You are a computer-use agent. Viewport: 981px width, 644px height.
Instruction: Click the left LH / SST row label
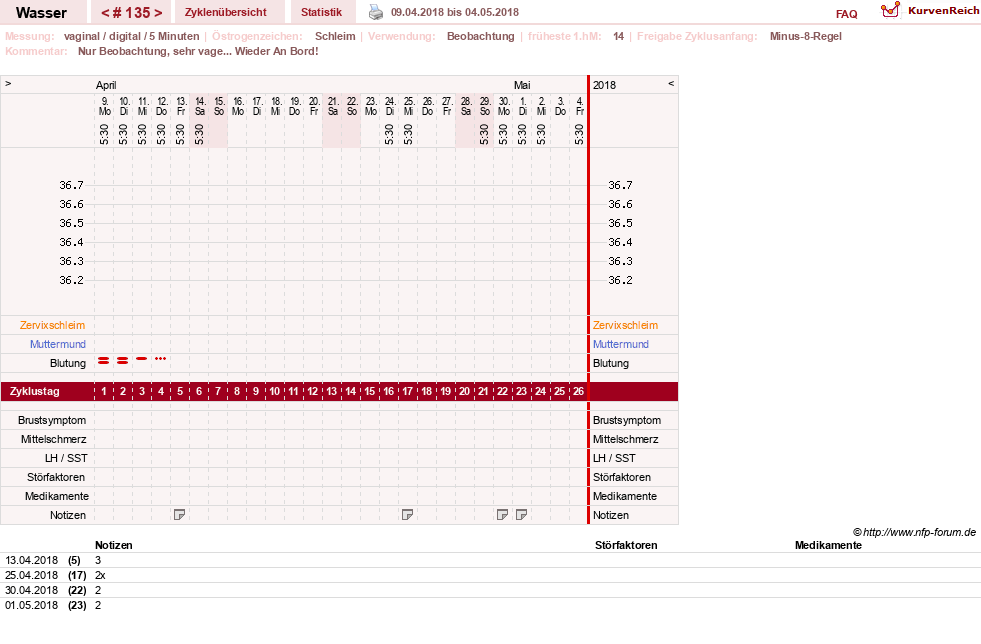(66, 458)
